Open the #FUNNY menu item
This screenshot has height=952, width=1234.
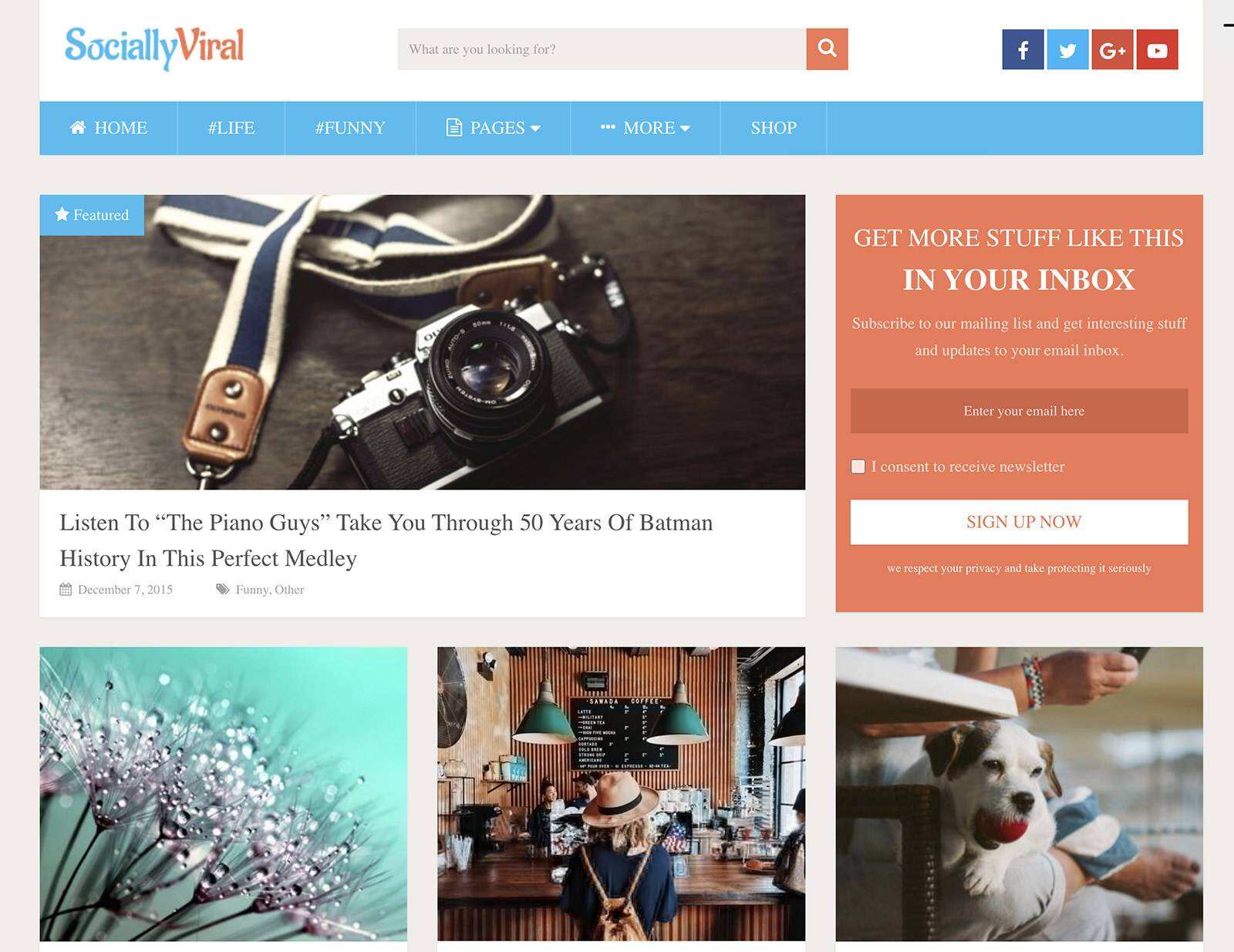[350, 128]
